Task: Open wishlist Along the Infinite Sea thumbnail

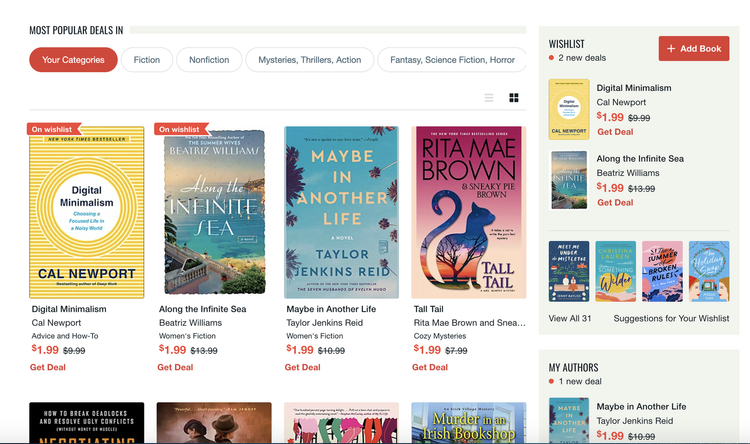Action: (x=569, y=180)
